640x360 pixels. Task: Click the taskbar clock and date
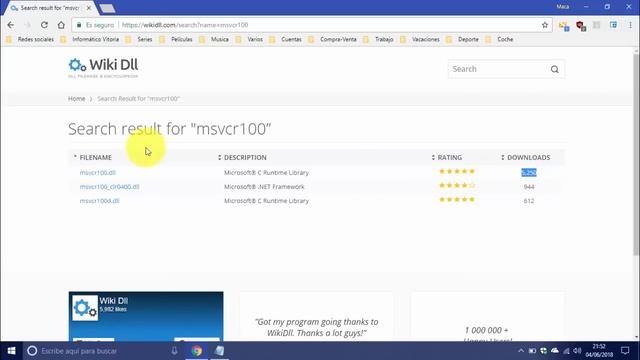tap(599, 351)
